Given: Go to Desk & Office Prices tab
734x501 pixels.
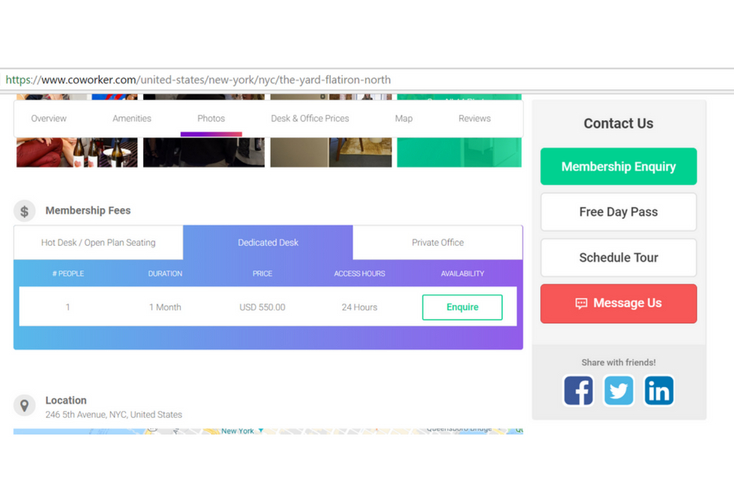Looking at the screenshot, I should [x=310, y=119].
